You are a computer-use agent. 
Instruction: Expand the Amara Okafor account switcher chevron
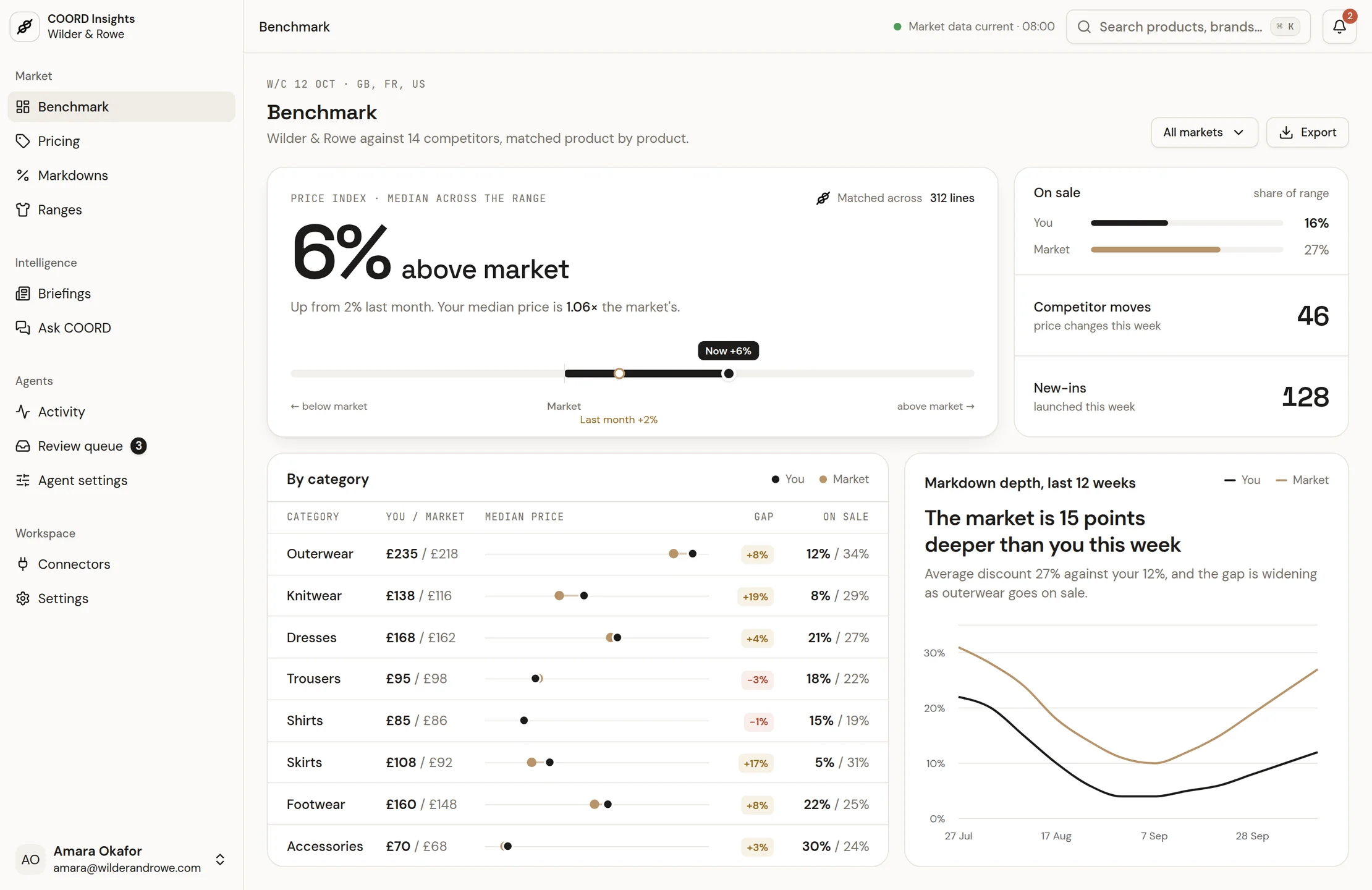tap(220, 860)
